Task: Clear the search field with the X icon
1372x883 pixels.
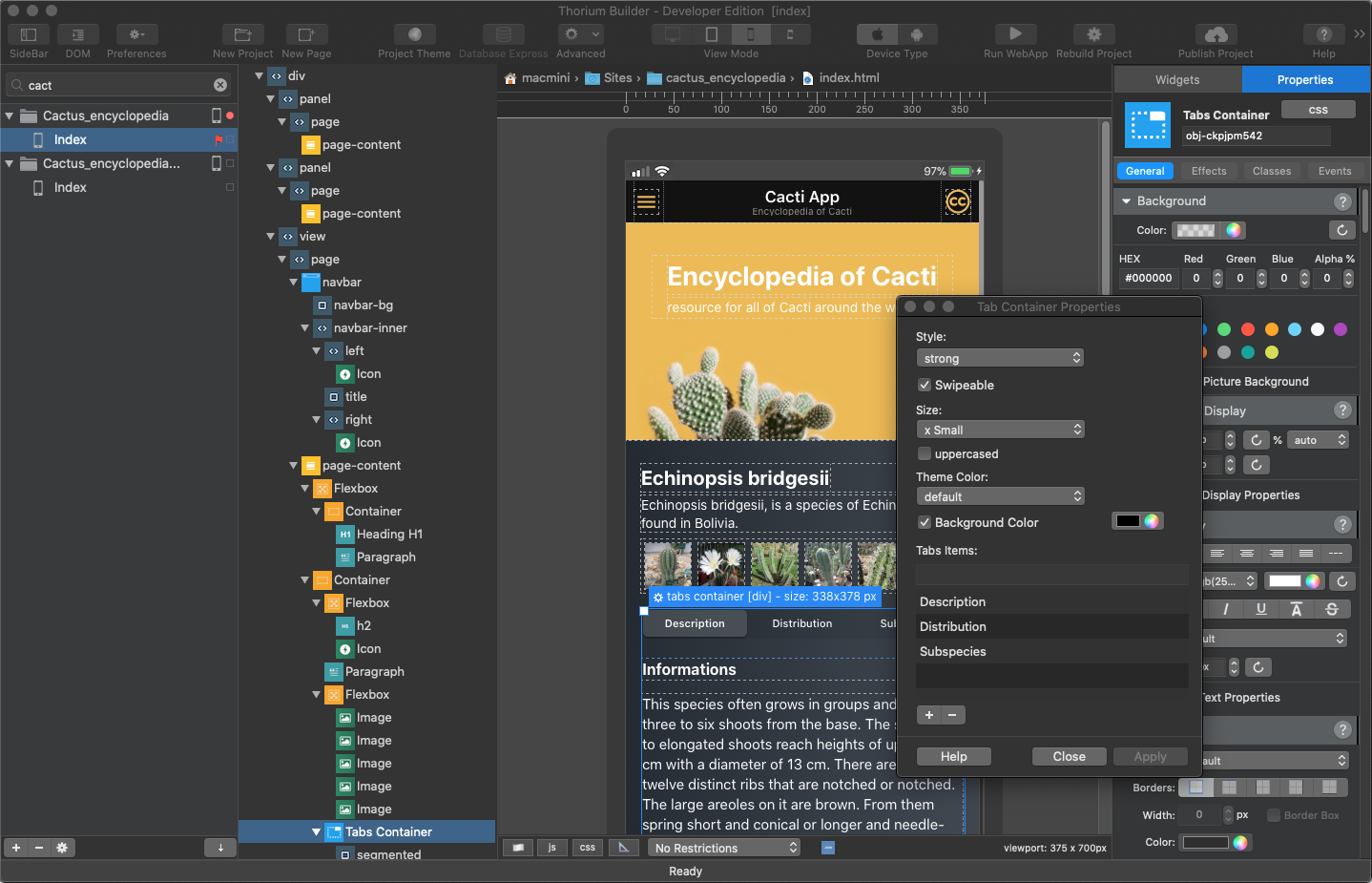Action: pos(220,85)
